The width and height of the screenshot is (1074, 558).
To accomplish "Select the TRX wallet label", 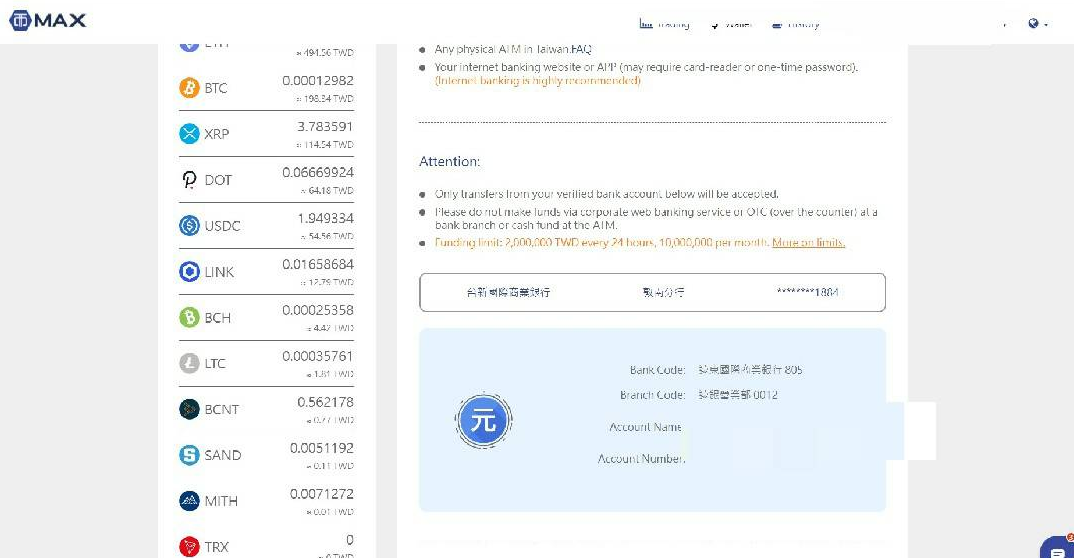I will click(x=216, y=547).
